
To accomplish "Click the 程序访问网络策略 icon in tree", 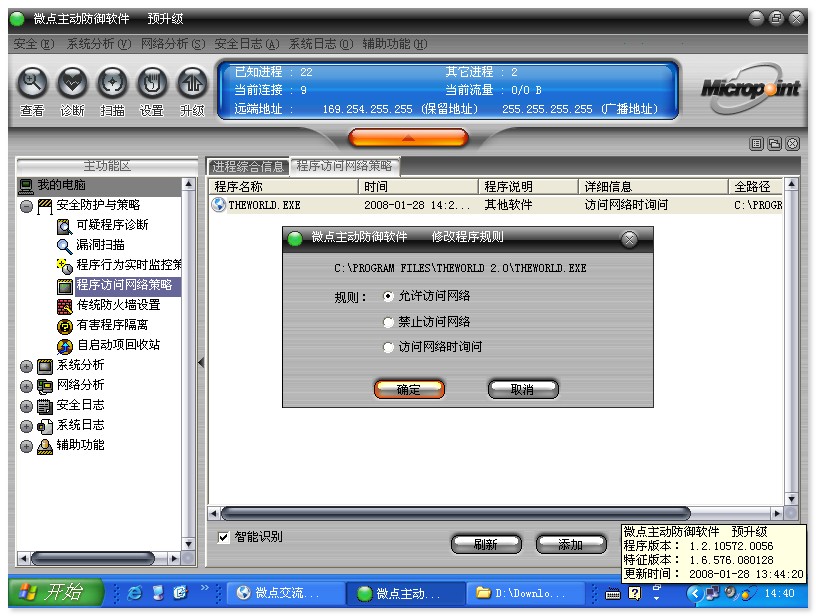I will point(65,286).
